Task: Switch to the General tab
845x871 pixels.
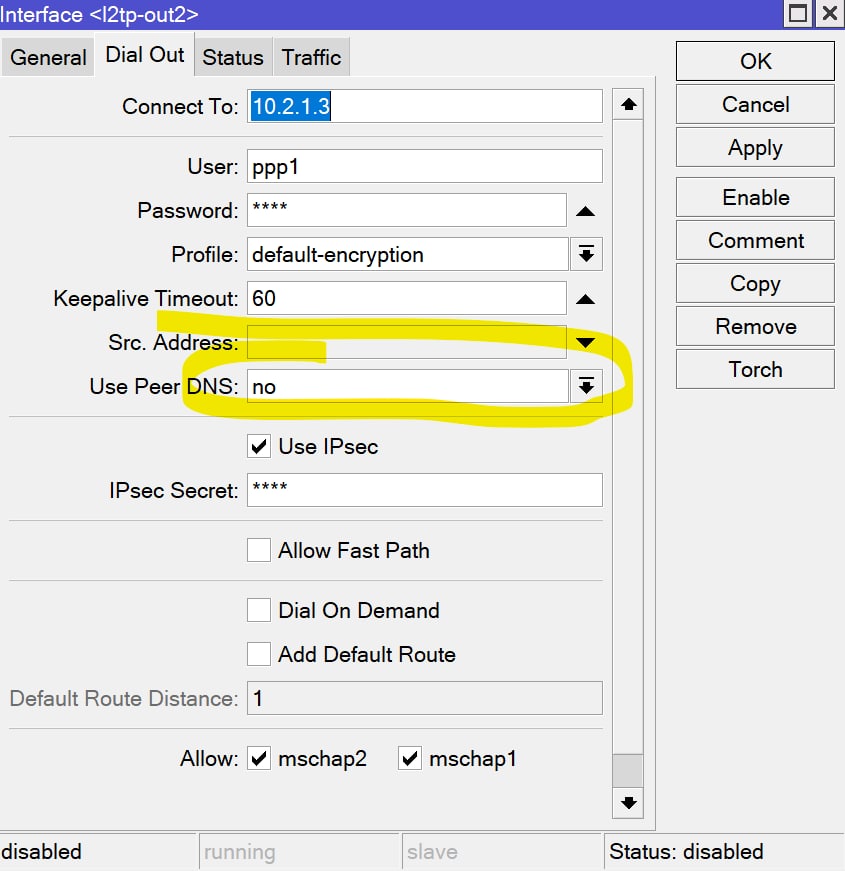Action: (x=48, y=57)
